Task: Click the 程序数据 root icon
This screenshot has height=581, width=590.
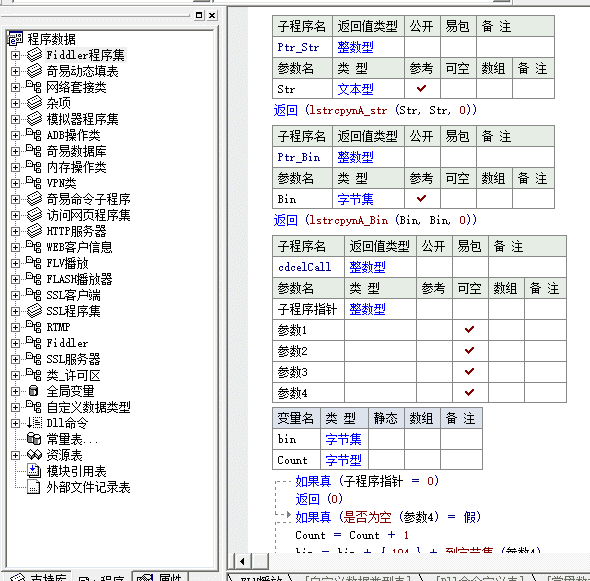Action: pos(15,38)
